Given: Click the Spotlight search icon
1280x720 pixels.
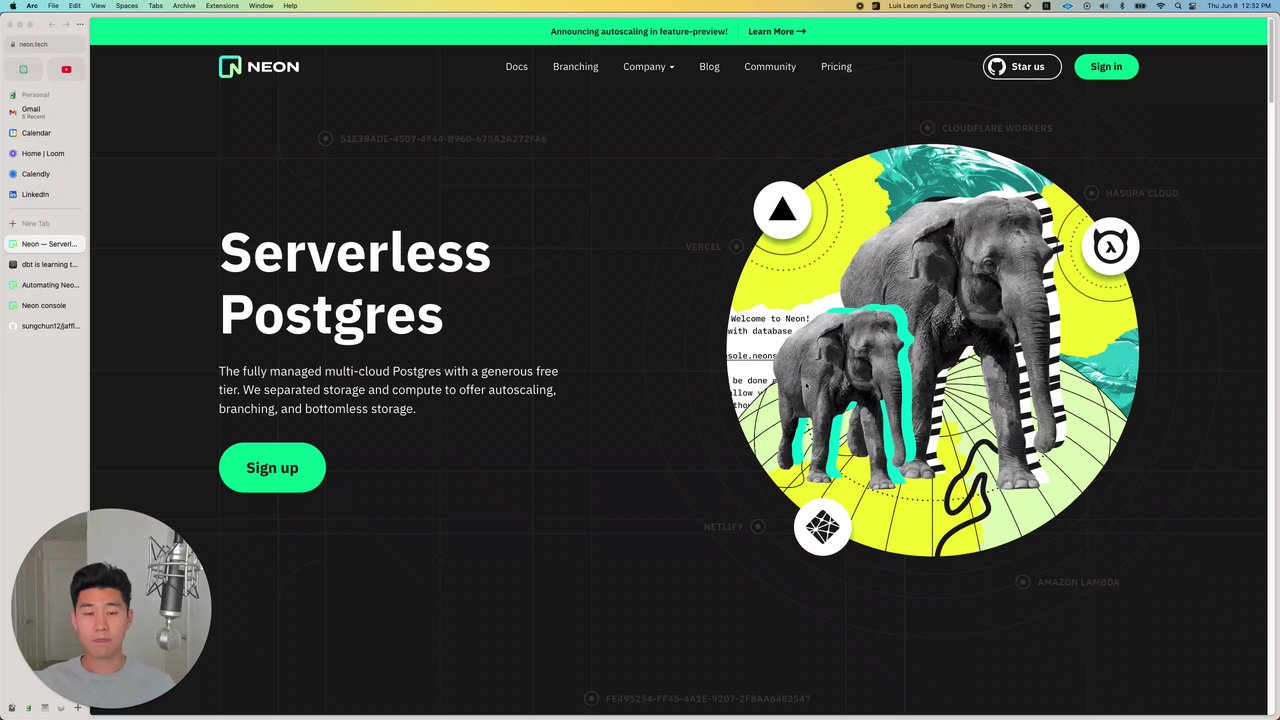Looking at the screenshot, I should (x=1178, y=6).
